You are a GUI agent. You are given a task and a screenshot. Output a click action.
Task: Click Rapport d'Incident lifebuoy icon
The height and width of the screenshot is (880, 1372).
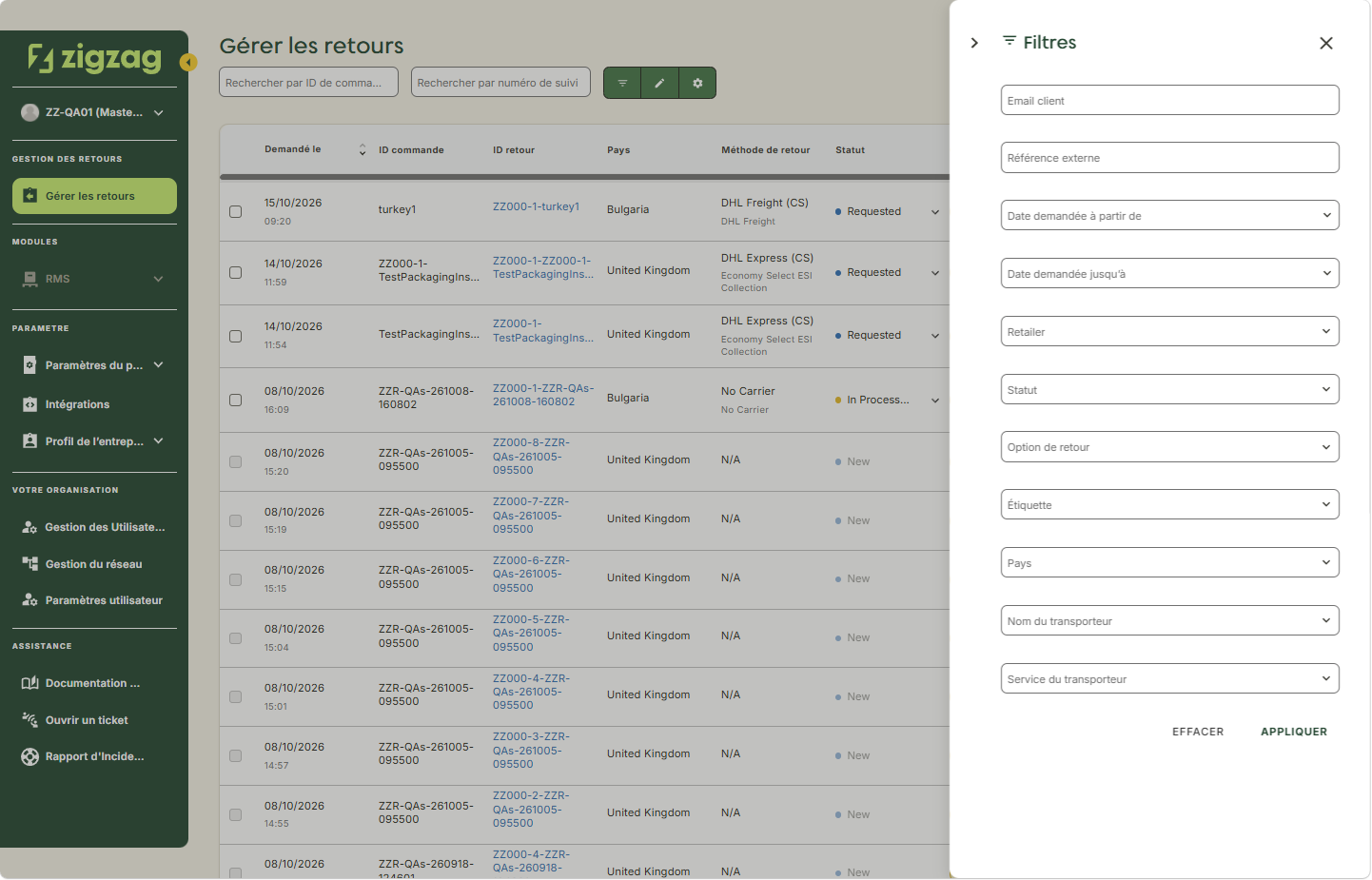[29, 757]
